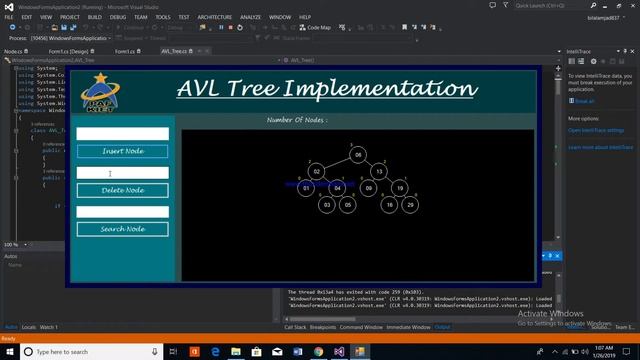Click the IntelliTrace calls view icon
The image size is (640, 360).
tap(581, 61)
